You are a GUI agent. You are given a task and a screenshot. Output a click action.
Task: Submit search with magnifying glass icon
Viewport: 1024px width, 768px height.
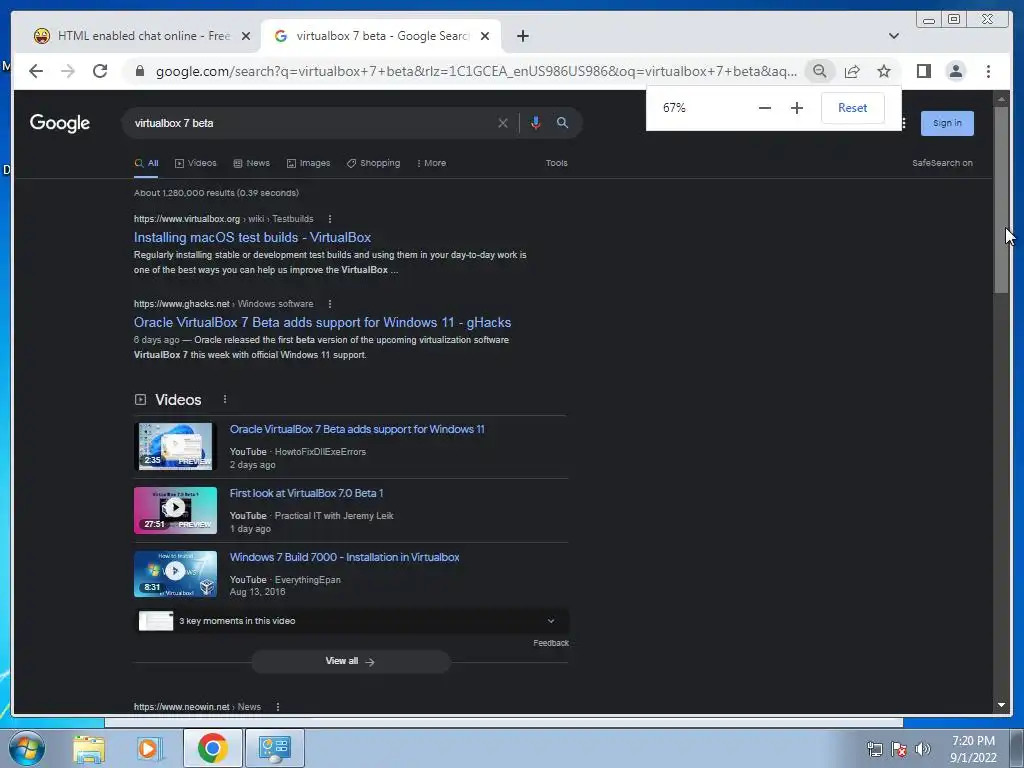[562, 123]
